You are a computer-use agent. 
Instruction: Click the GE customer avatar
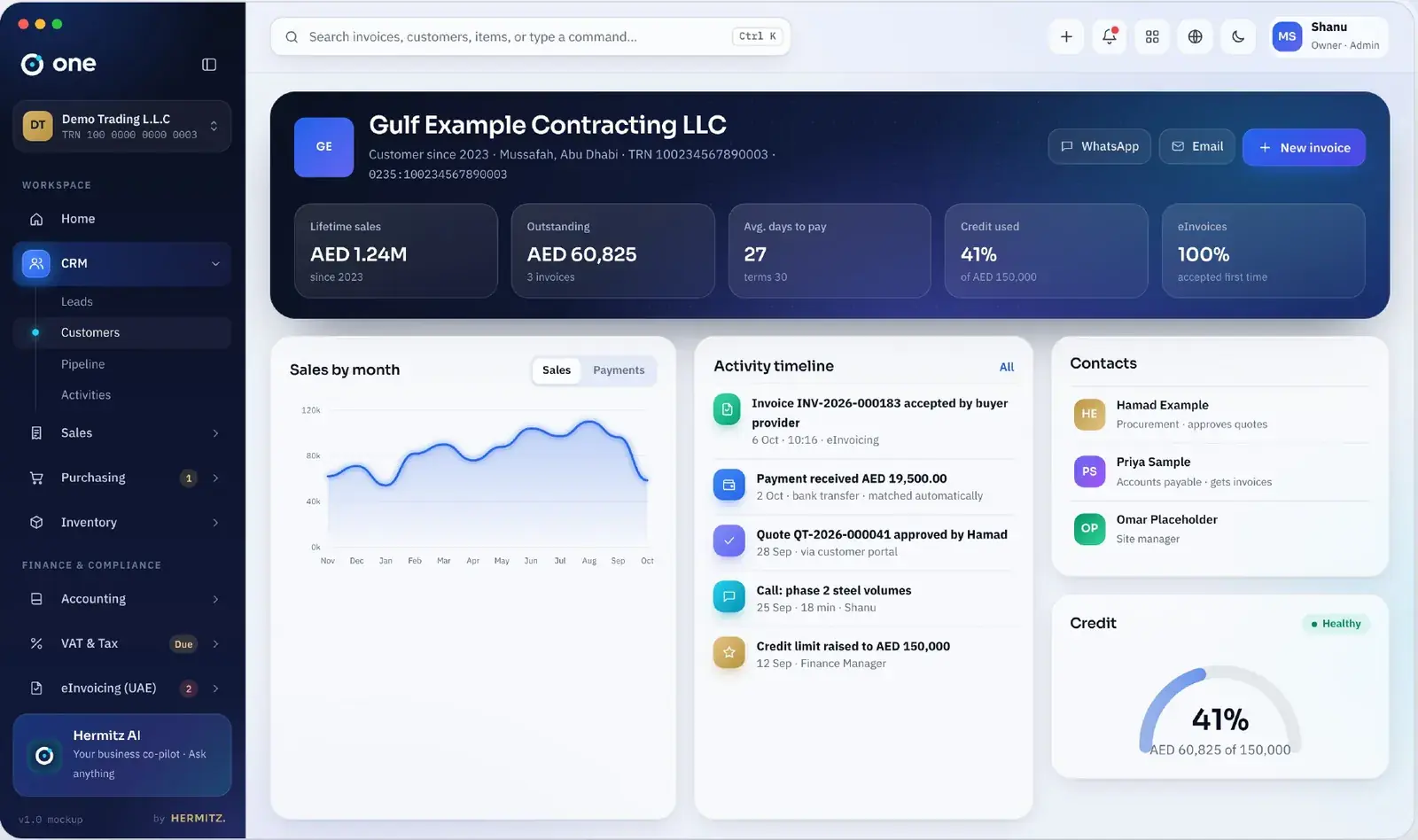[x=324, y=147]
